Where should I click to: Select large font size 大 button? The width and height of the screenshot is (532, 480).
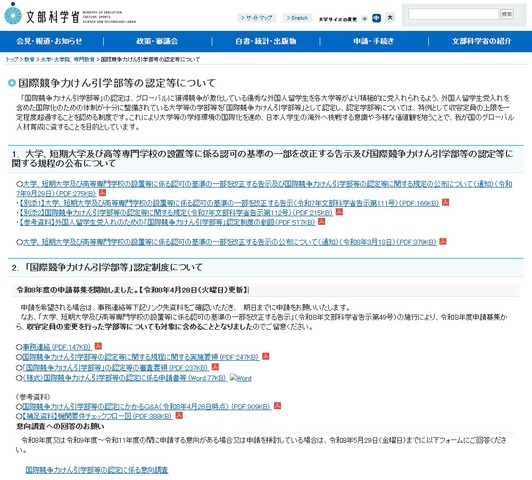click(390, 17)
